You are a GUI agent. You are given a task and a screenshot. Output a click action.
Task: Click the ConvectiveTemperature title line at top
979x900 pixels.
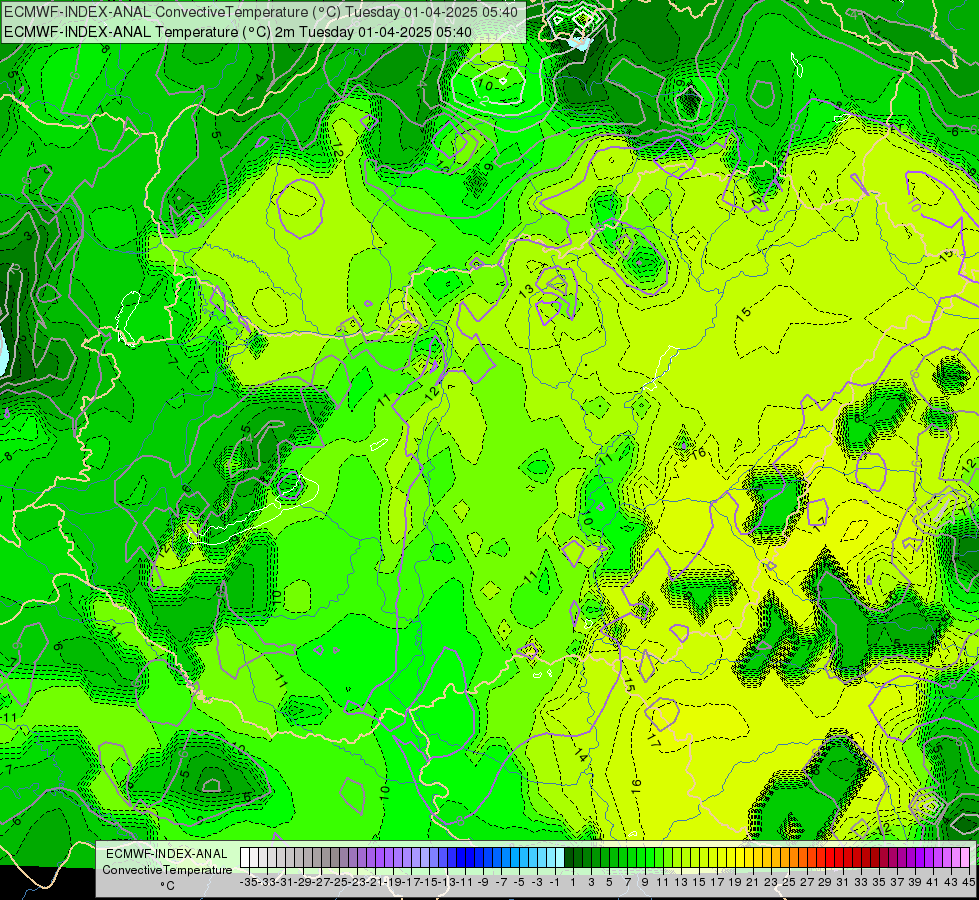pos(261,12)
